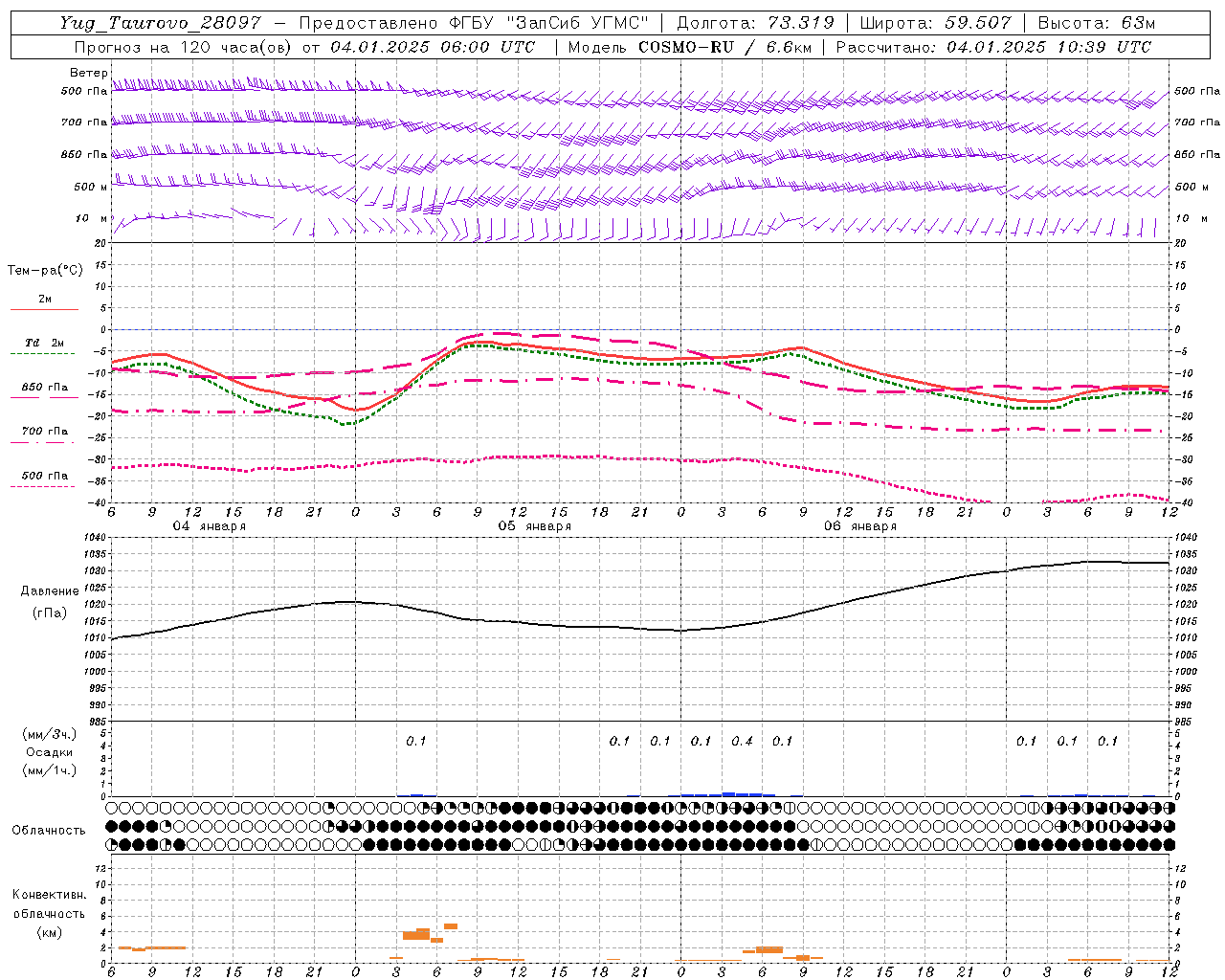Click the 0.4 precipitation amount value
Viewport: 1225px width, 980px height.
(742, 741)
